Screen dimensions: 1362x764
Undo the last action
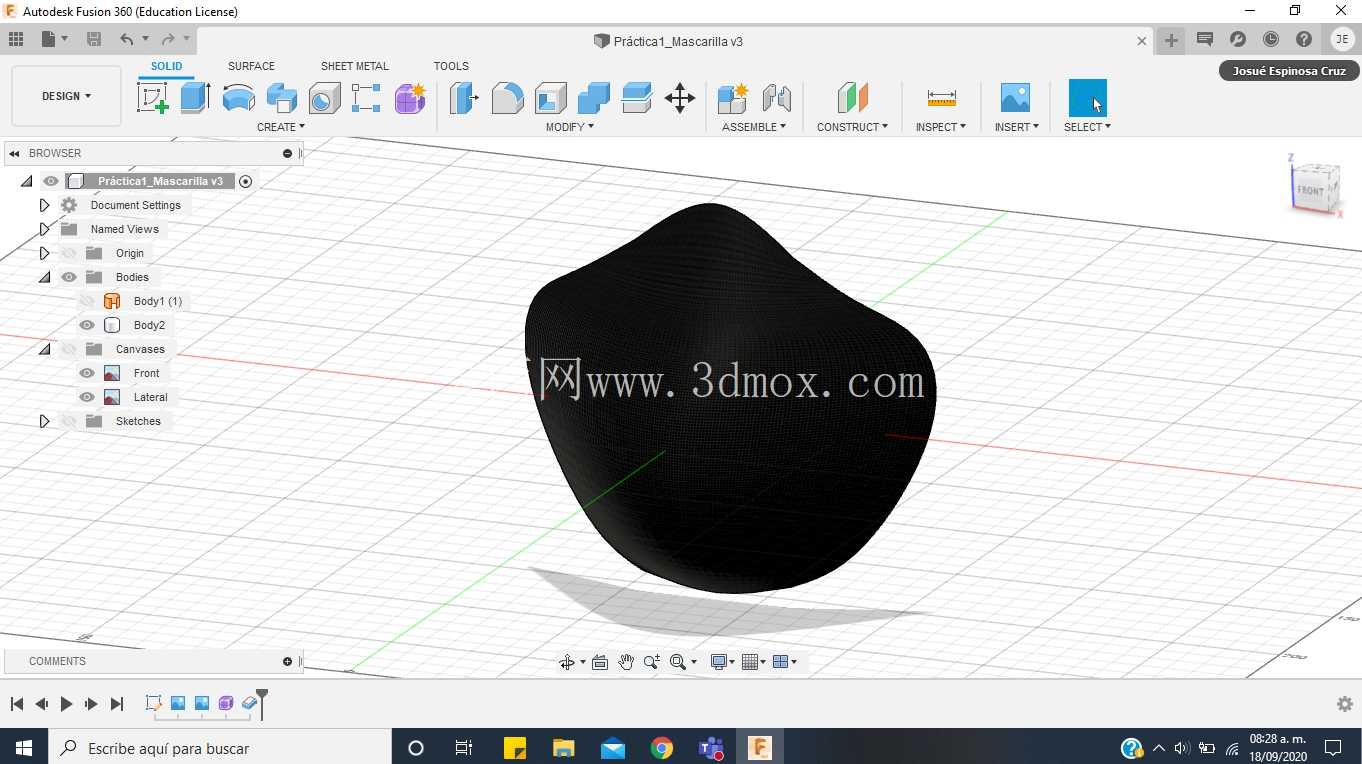click(x=127, y=39)
